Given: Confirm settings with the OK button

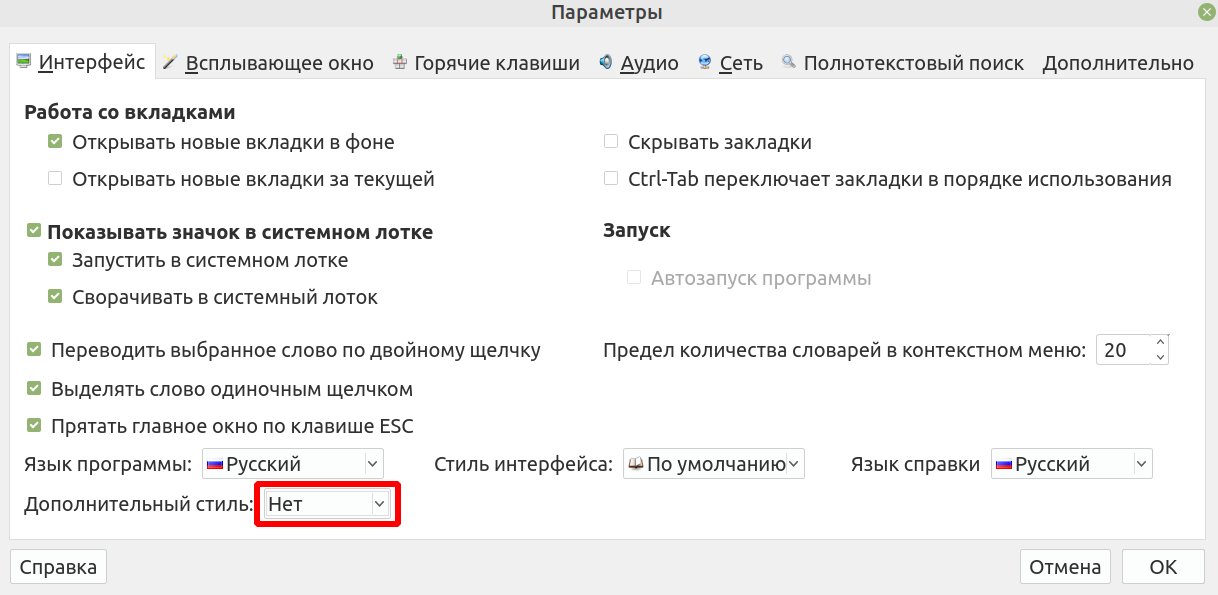Looking at the screenshot, I should [x=1163, y=567].
